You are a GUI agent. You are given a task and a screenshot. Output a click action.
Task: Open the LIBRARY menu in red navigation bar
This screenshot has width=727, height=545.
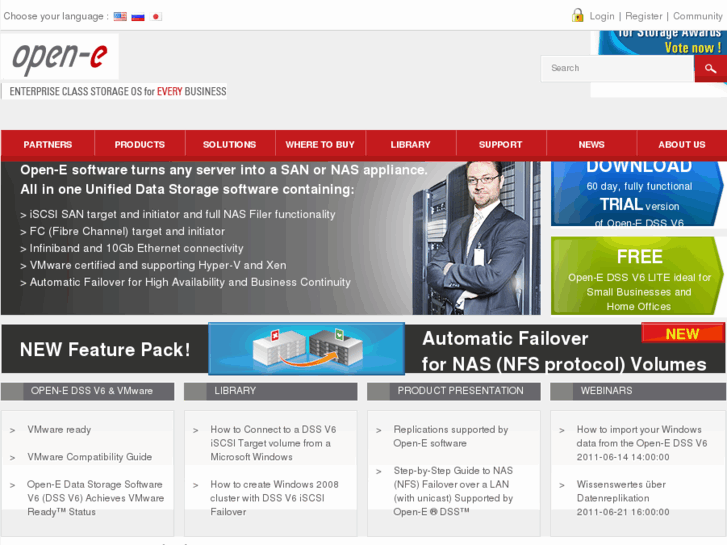tap(410, 145)
